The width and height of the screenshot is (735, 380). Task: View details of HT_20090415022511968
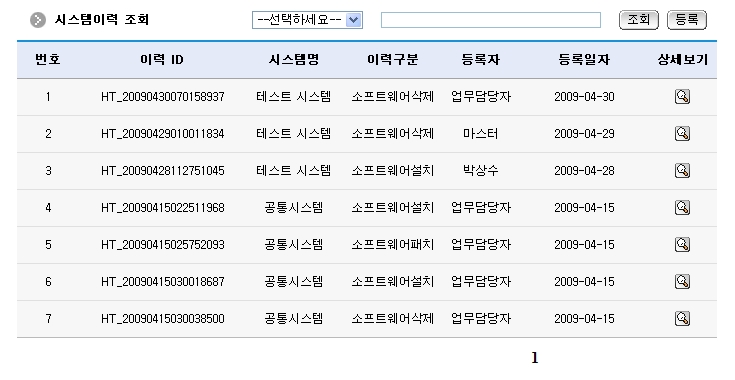682,208
